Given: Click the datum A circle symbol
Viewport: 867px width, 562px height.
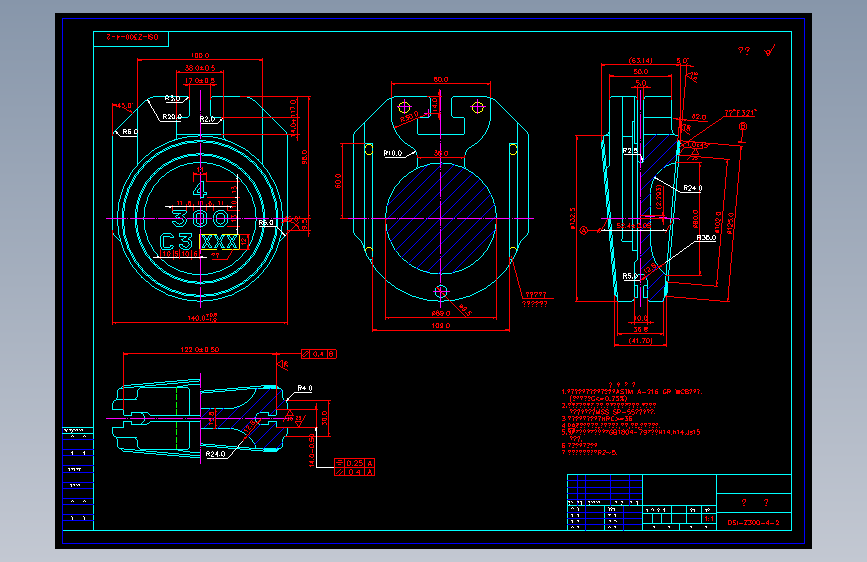Looking at the screenshot, I should [583, 231].
